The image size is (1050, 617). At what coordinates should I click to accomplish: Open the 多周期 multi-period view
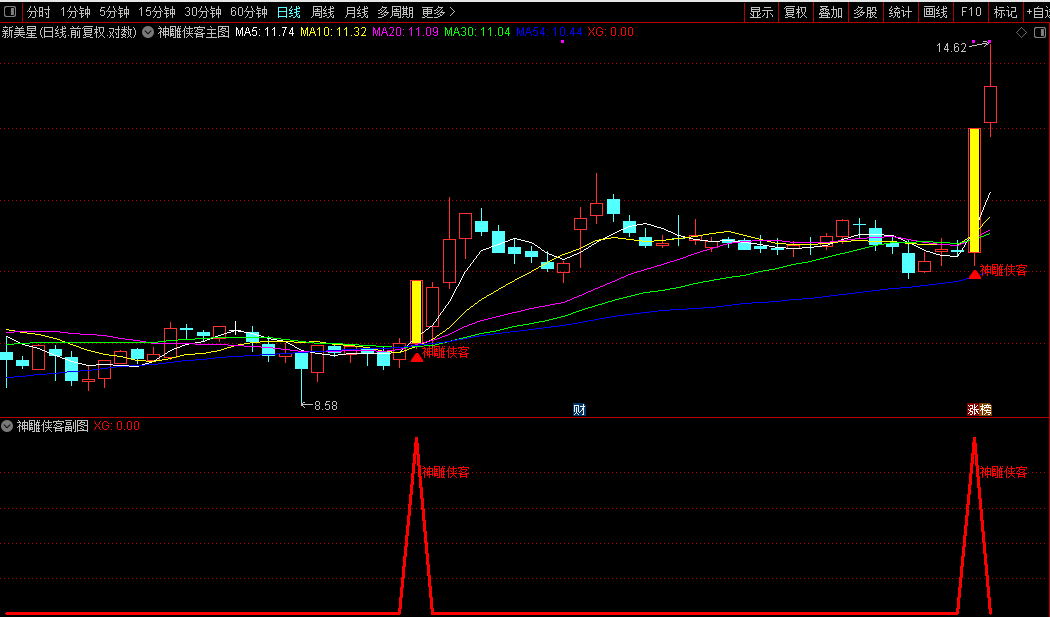(395, 12)
